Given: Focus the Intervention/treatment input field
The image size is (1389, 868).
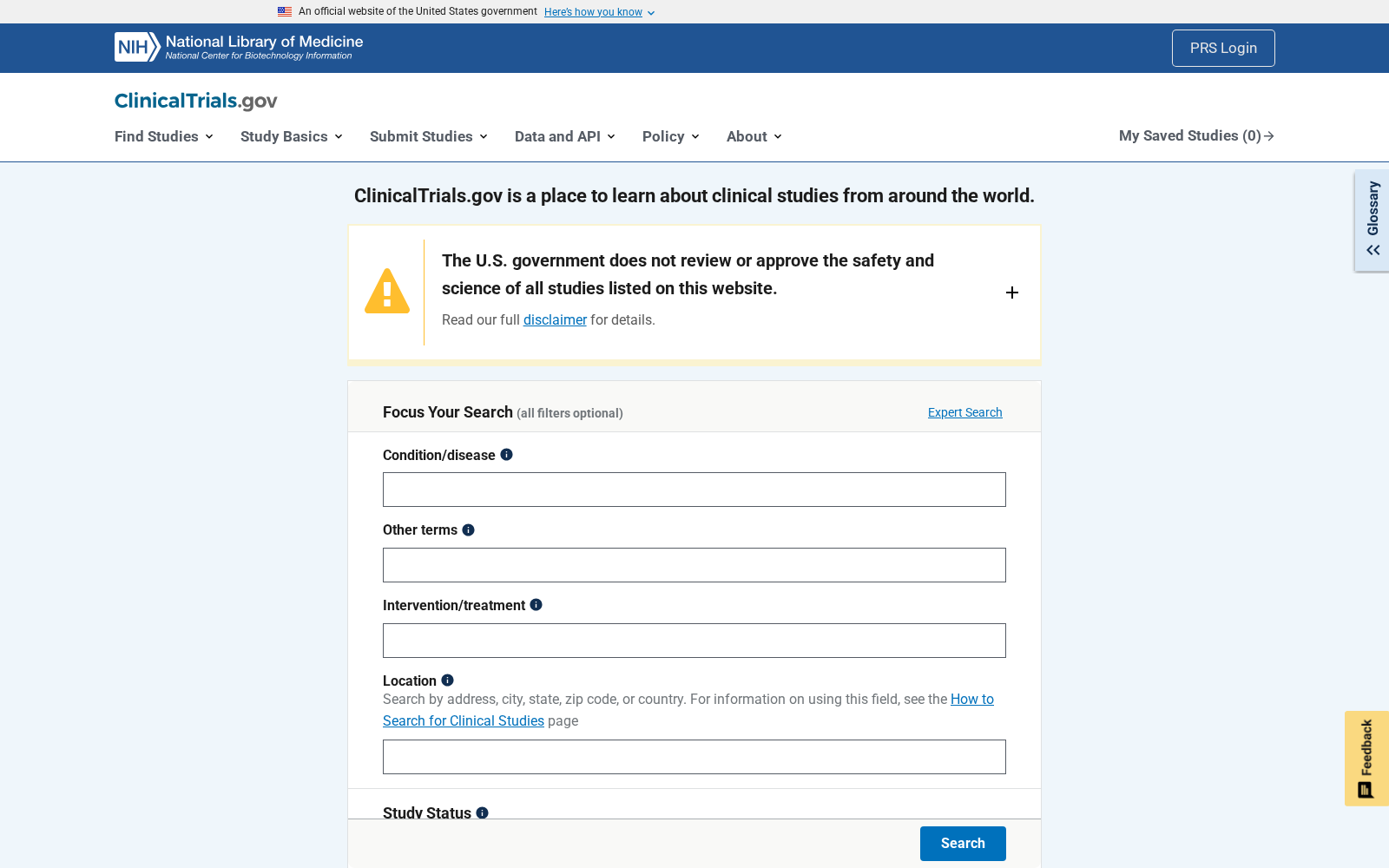Looking at the screenshot, I should click(x=694, y=641).
